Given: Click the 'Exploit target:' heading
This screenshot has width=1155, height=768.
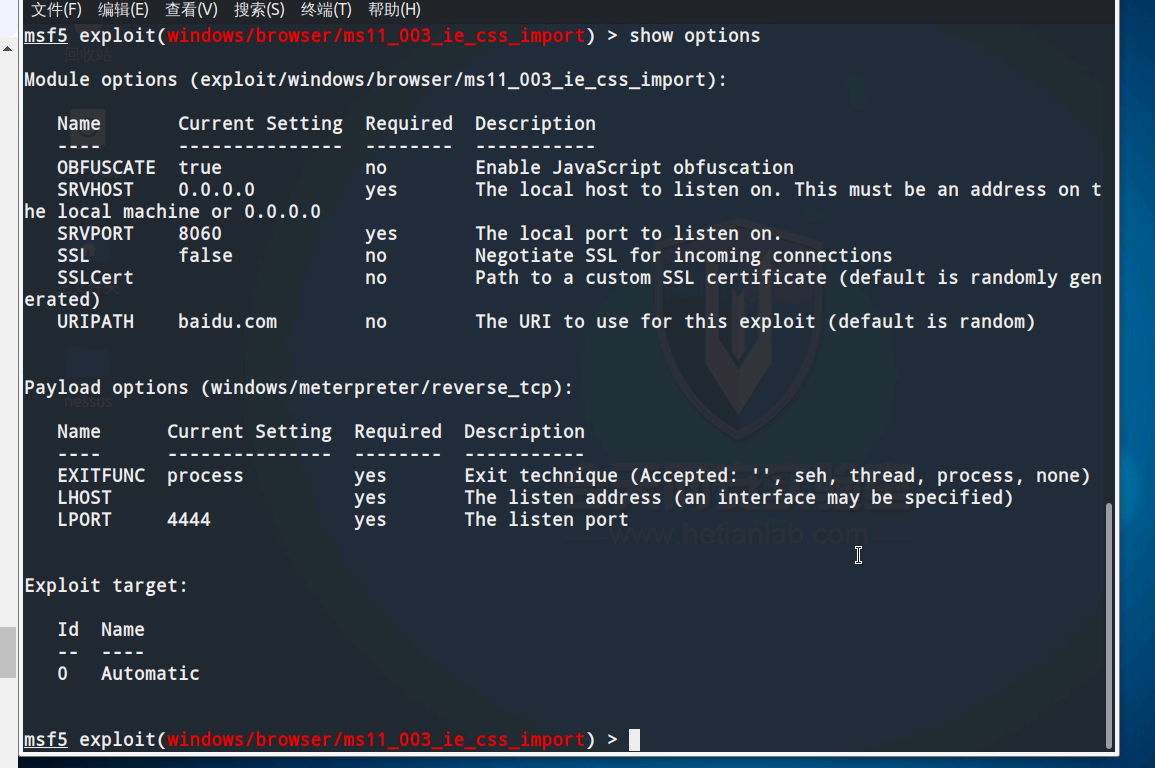Looking at the screenshot, I should tap(106, 586).
